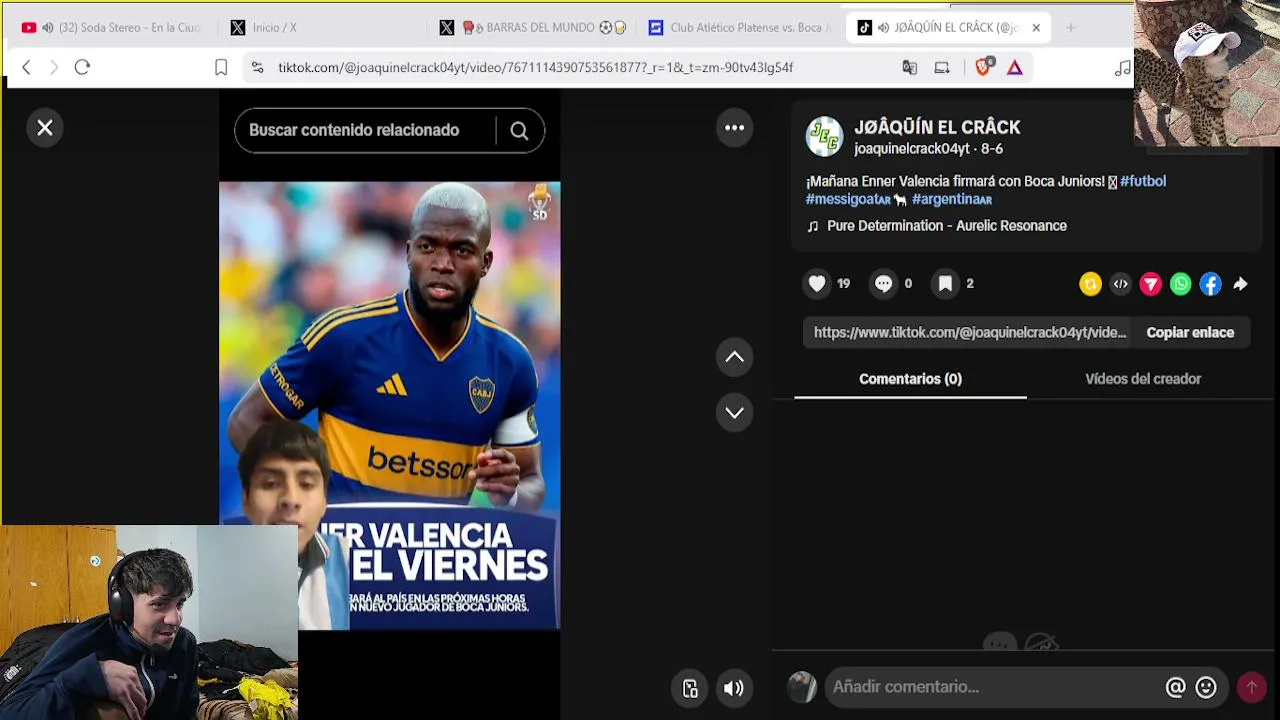Open the #futbol hashtag link
The width and height of the screenshot is (1280, 720).
(1143, 181)
